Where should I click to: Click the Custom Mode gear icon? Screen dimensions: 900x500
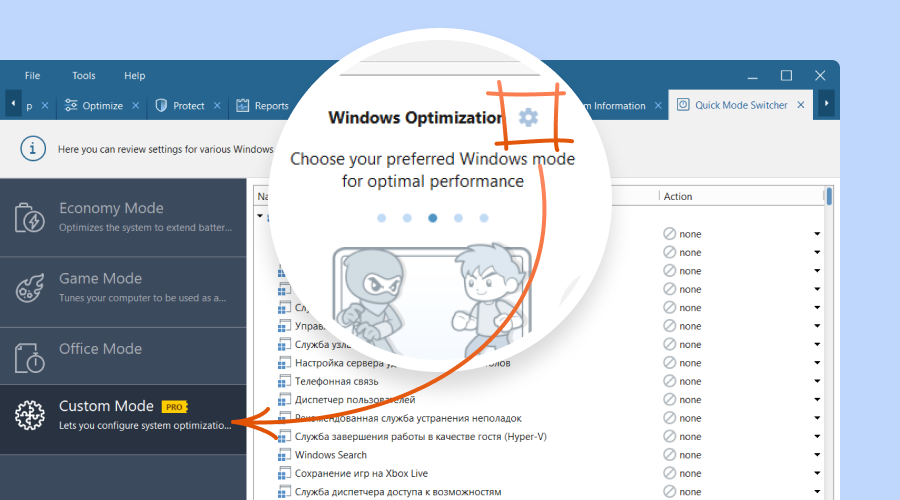pyautogui.click(x=29, y=415)
